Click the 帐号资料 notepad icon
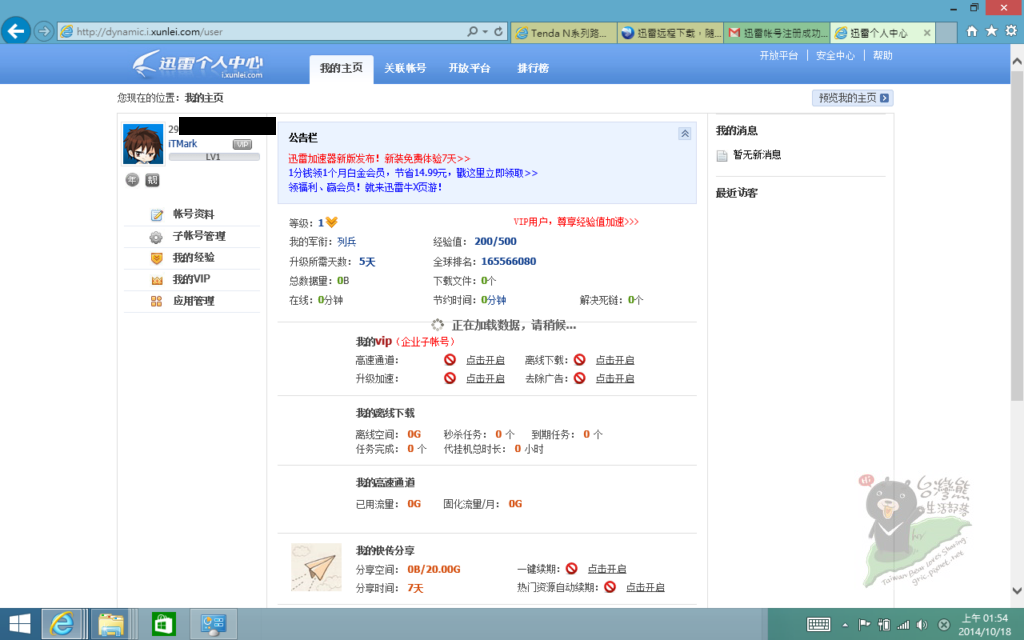 click(156, 215)
